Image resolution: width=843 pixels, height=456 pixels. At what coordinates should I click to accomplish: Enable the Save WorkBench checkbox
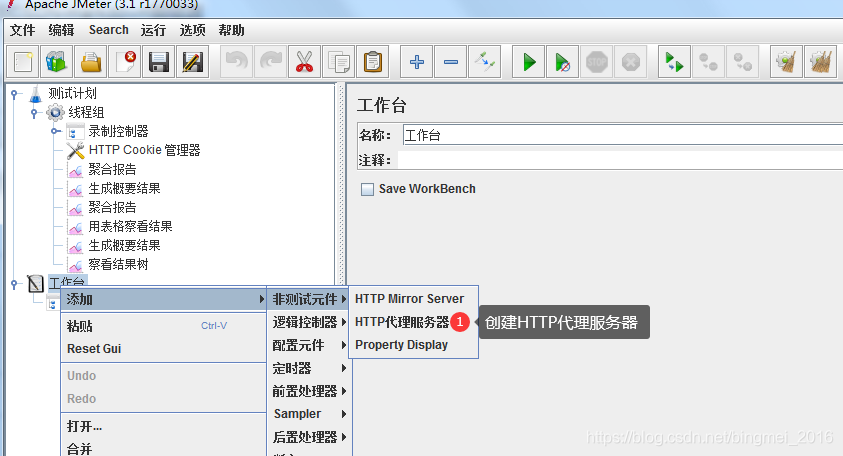[x=367, y=189]
